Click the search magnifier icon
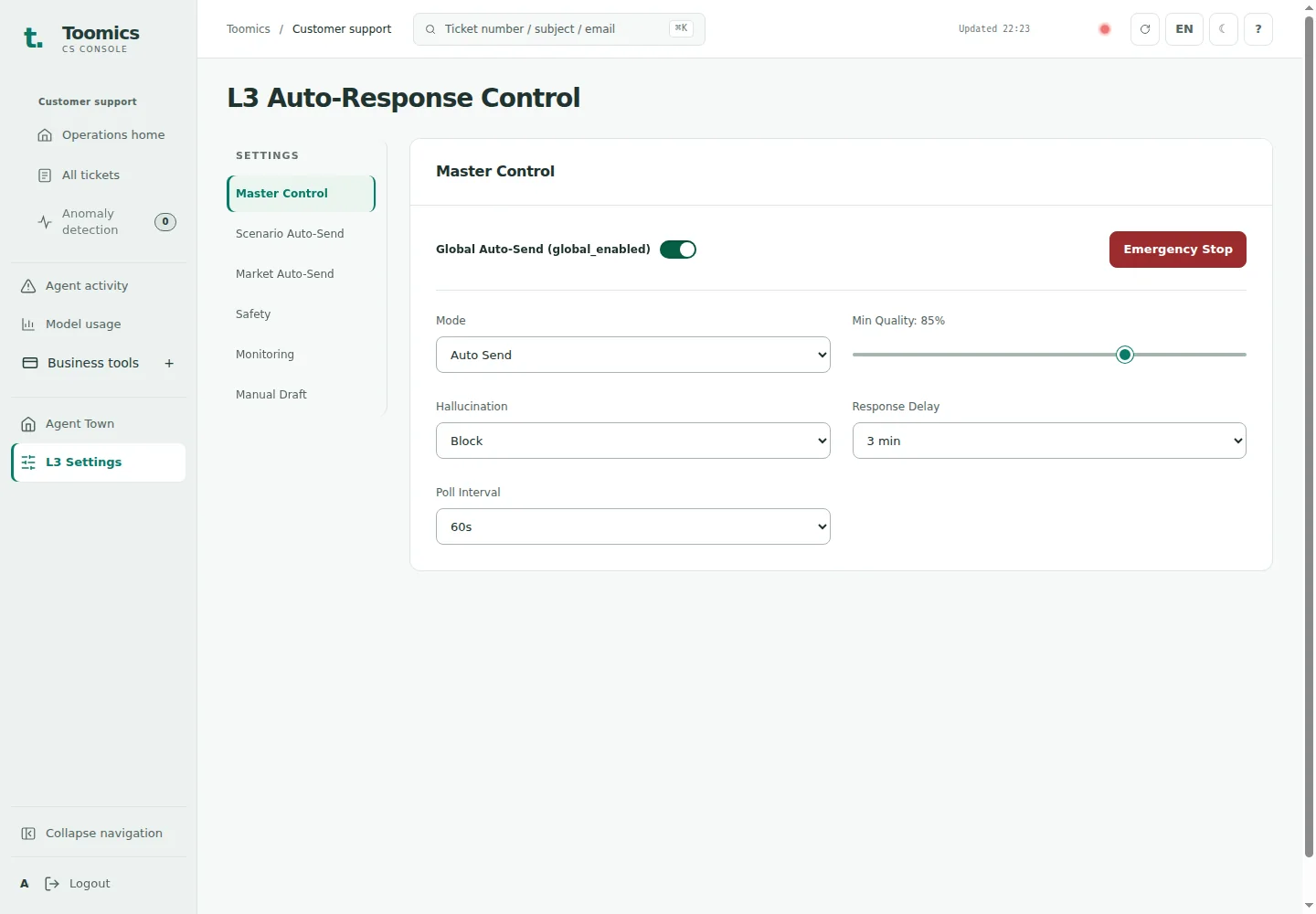 click(x=430, y=29)
